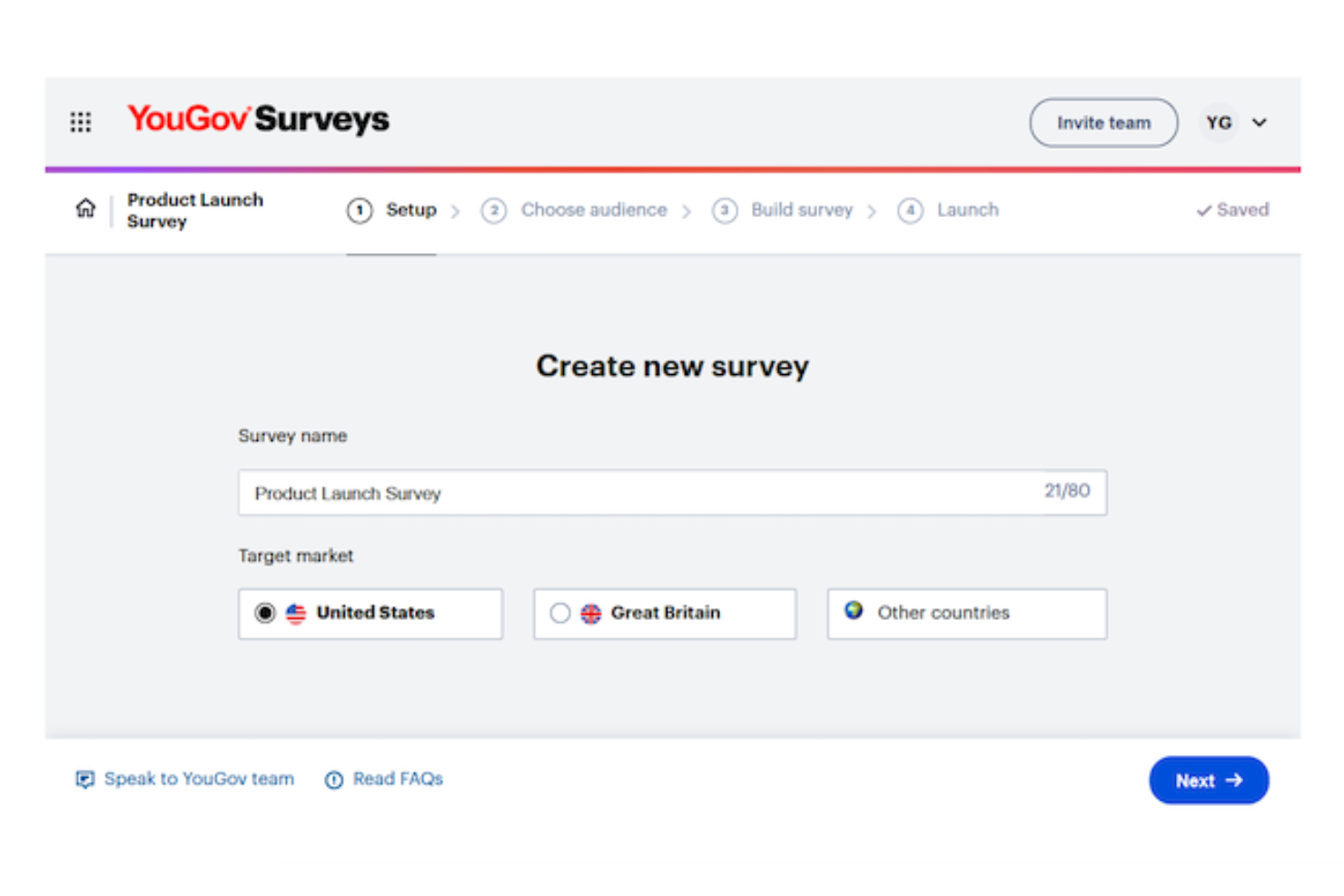Choose the Other countries option
This screenshot has width=1344, height=896.
967,614
